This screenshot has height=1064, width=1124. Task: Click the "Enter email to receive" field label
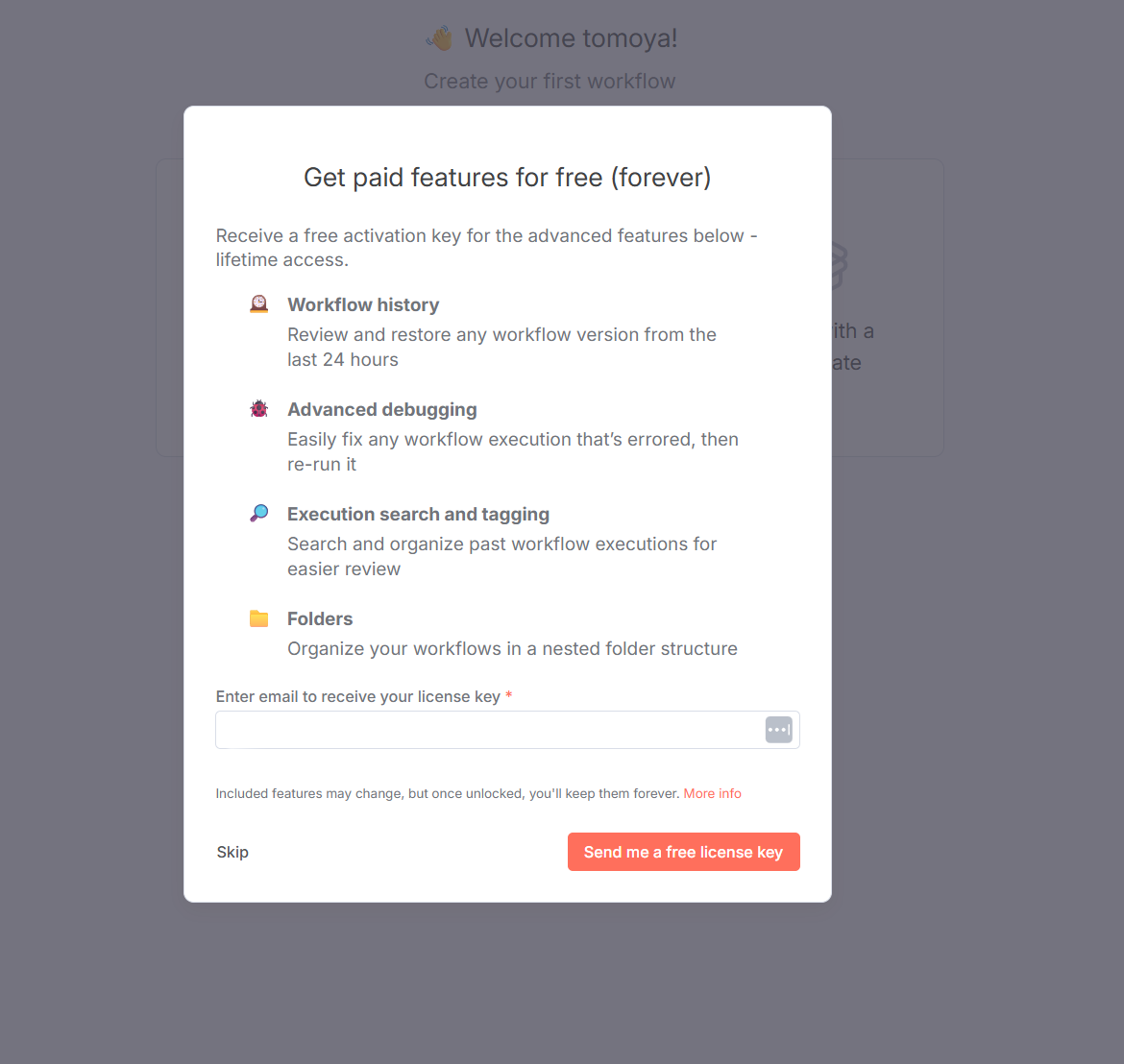[357, 696]
